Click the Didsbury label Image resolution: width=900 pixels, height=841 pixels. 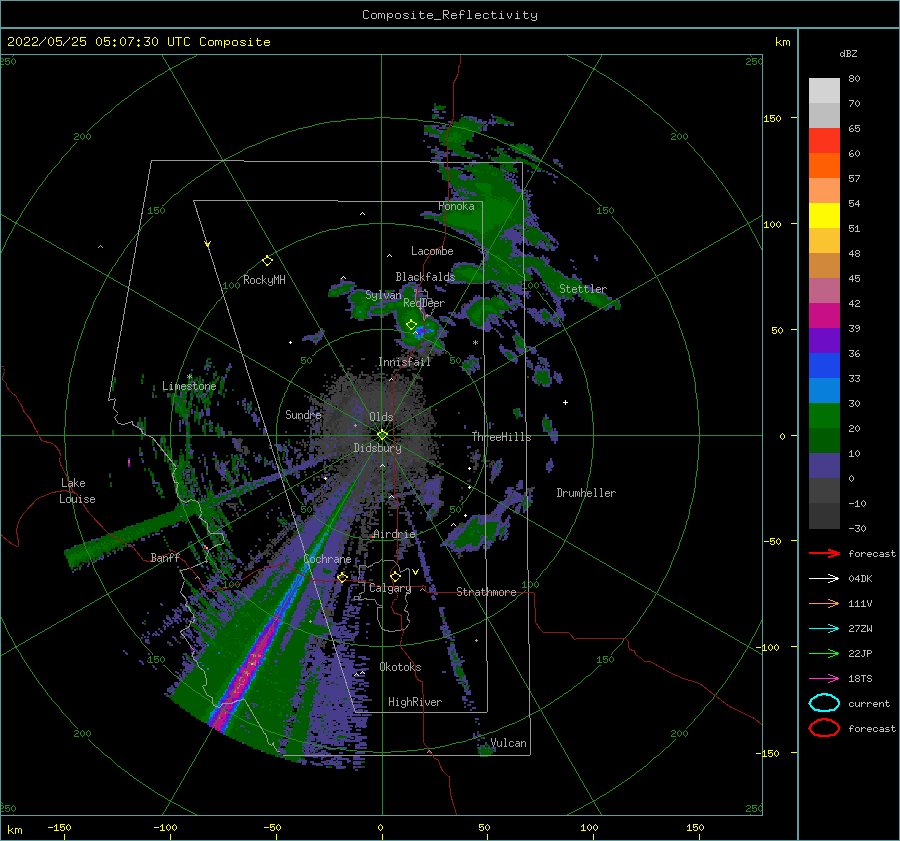click(377, 448)
